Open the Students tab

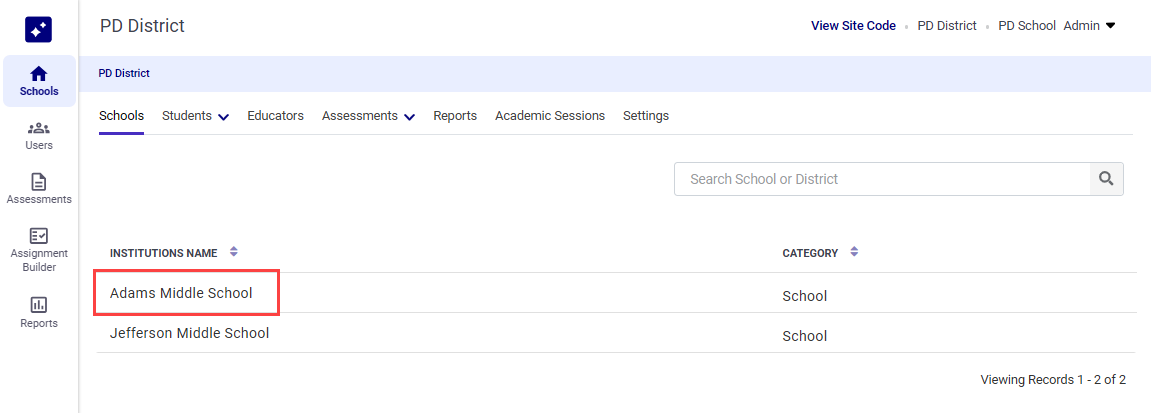pos(187,116)
